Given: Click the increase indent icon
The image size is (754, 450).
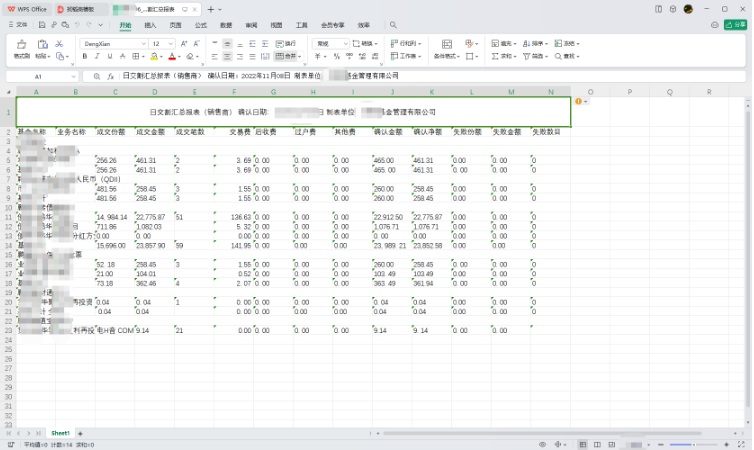Looking at the screenshot, I should pyautogui.click(x=265, y=44).
